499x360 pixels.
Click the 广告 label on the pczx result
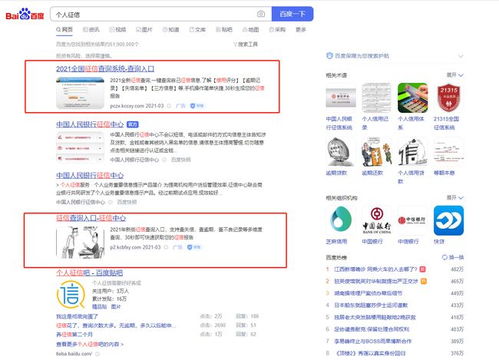click(180, 106)
